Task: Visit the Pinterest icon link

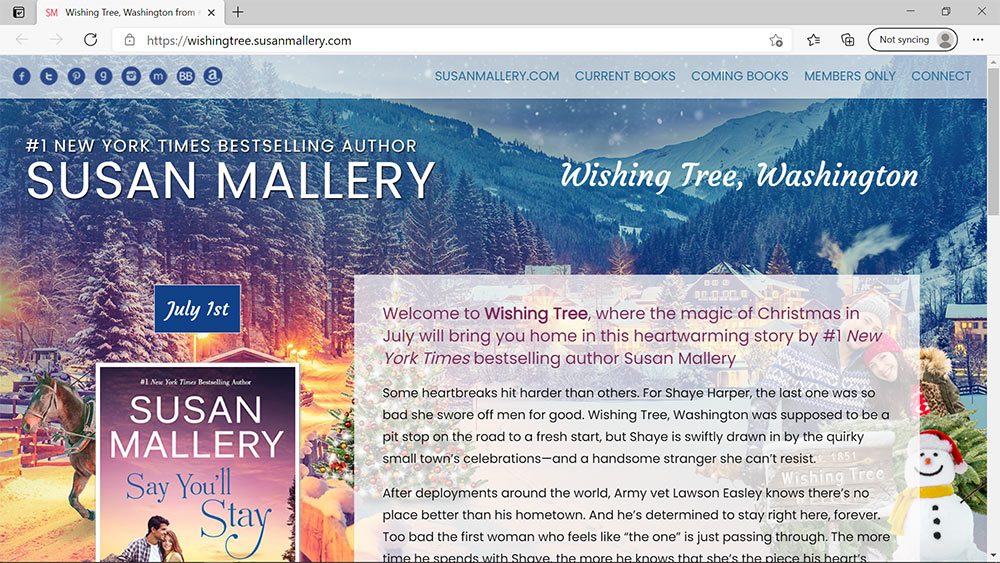Action: 77,77
